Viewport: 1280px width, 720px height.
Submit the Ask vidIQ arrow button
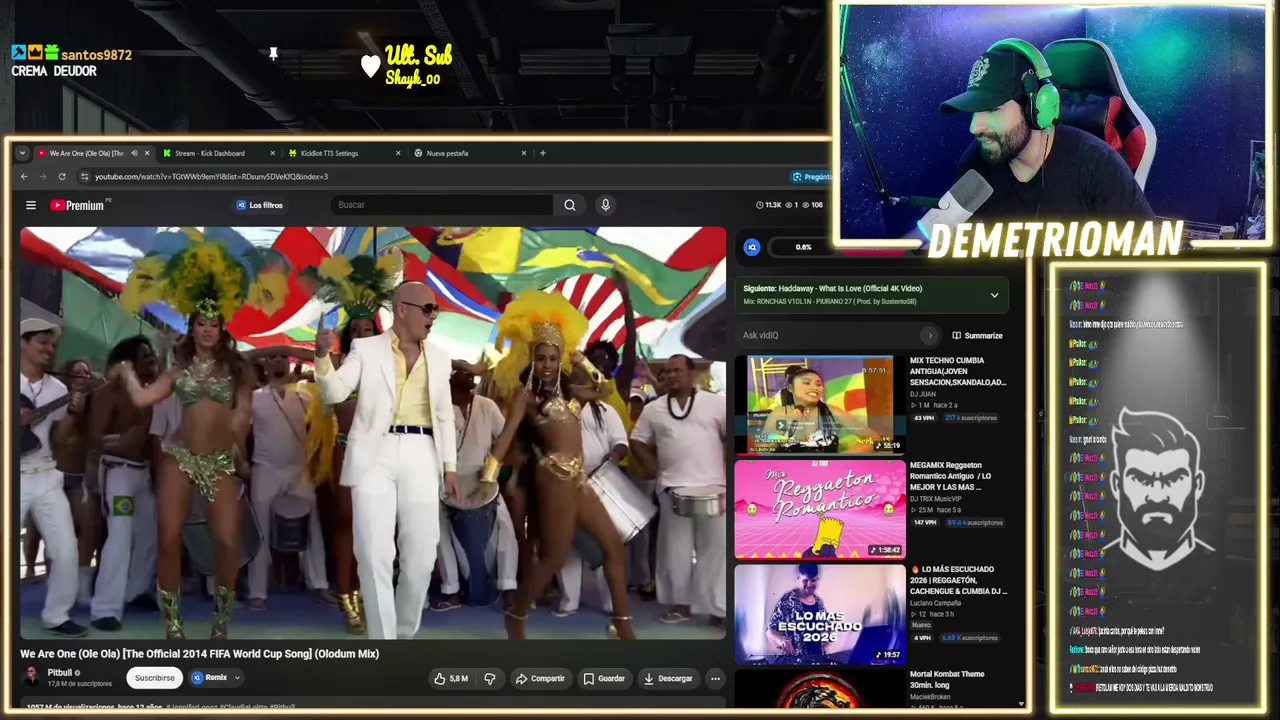929,336
